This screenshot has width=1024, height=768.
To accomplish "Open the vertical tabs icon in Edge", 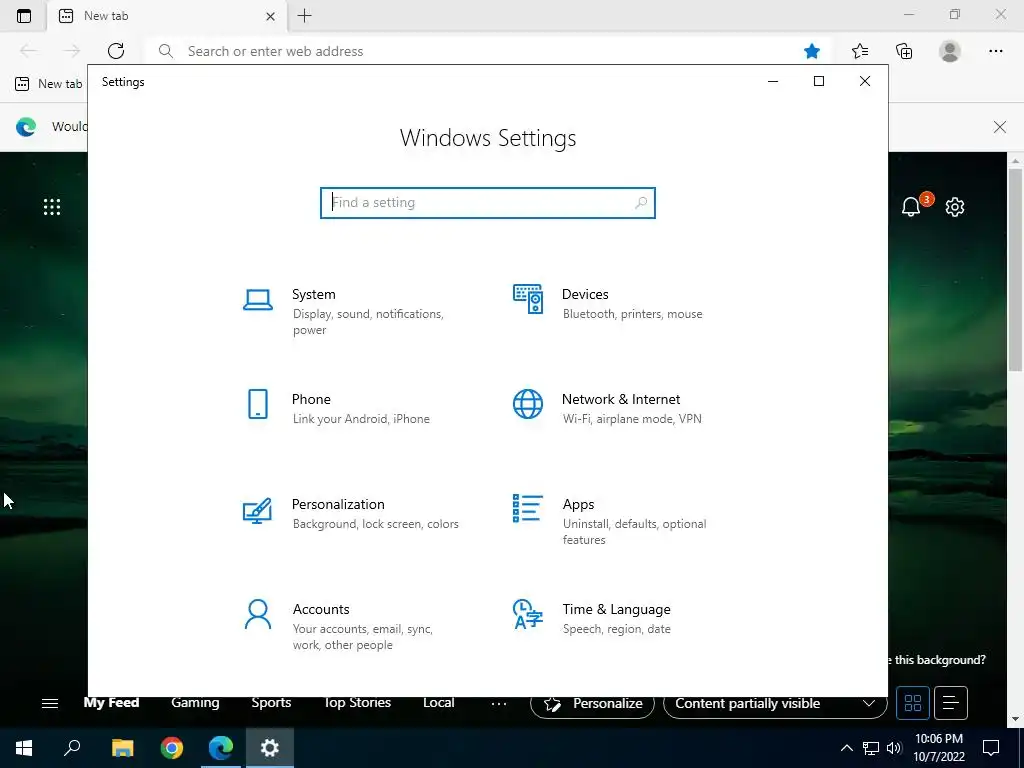I will (x=24, y=16).
